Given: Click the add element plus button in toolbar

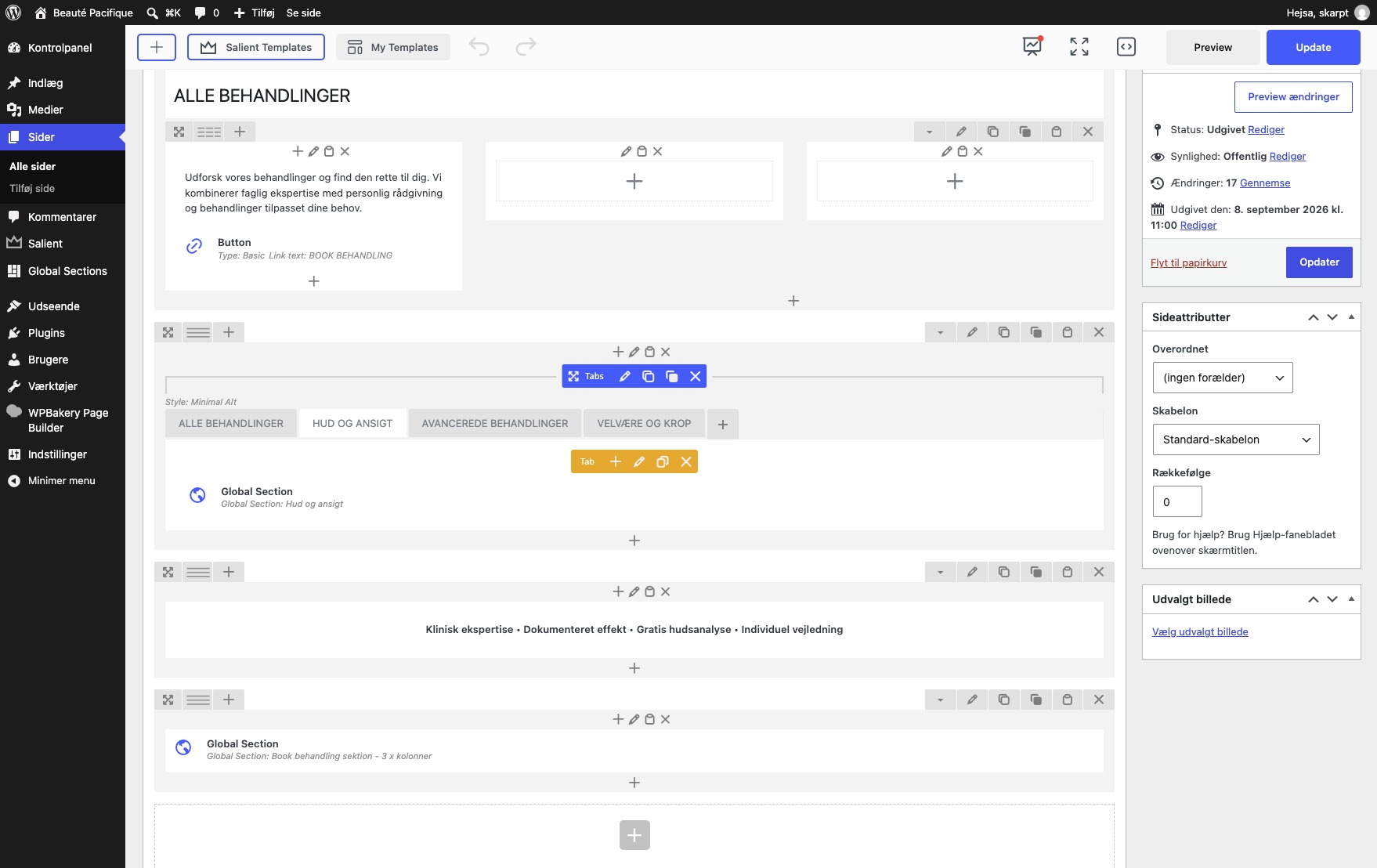Looking at the screenshot, I should tap(157, 47).
